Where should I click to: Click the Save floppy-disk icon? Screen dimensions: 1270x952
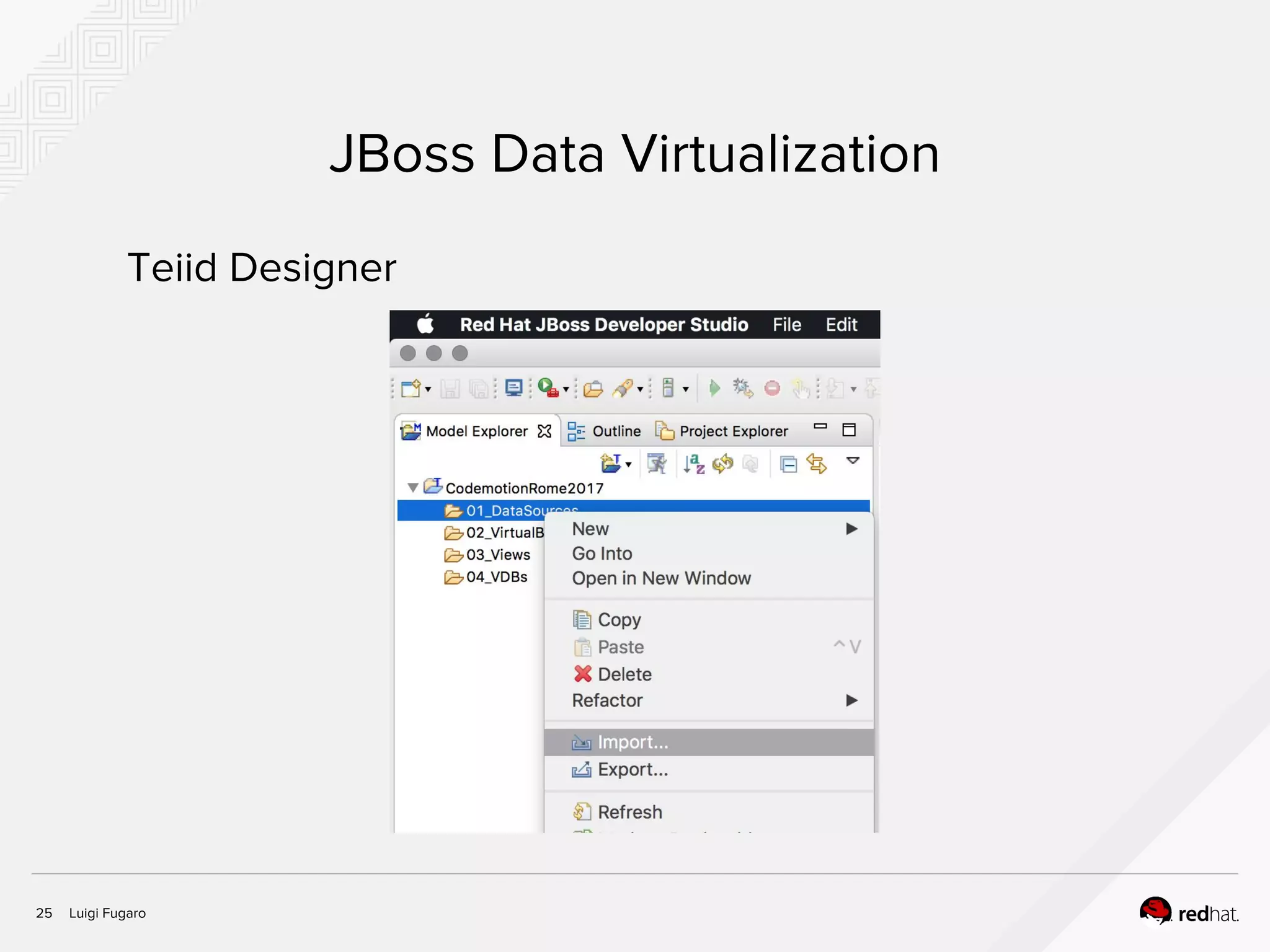[450, 389]
